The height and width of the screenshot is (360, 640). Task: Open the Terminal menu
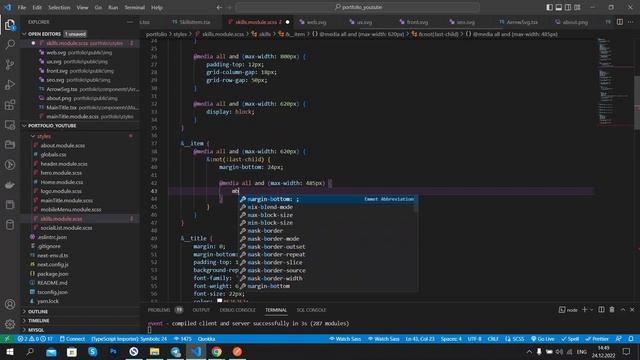point(134,7)
